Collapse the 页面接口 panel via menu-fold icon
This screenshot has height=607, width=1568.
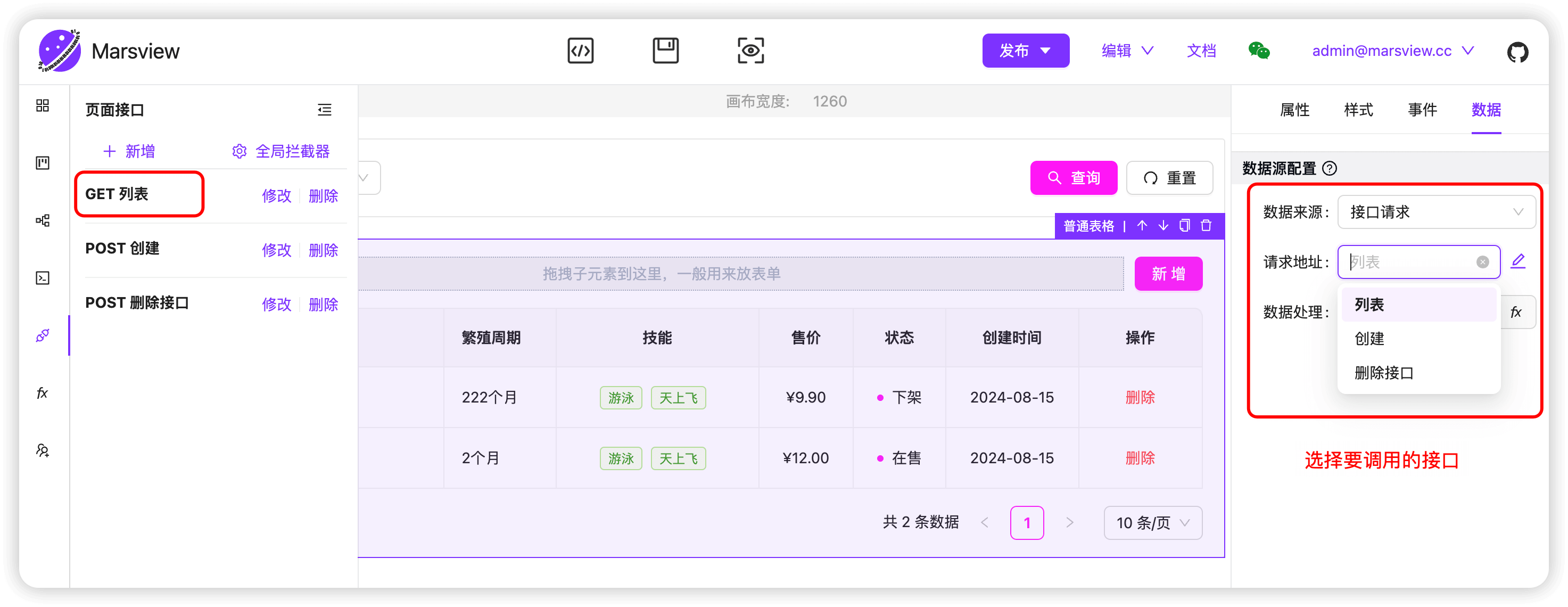(x=325, y=110)
